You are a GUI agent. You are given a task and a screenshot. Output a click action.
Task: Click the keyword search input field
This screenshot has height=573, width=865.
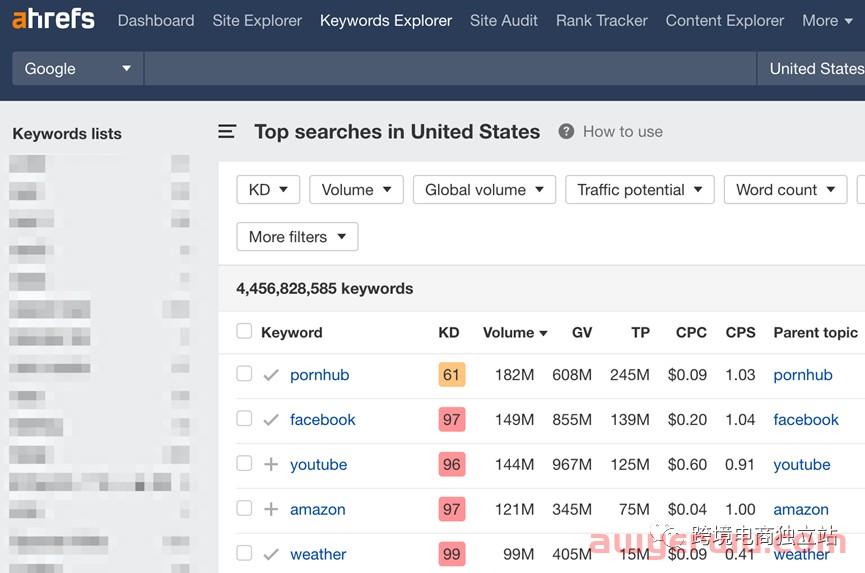(450, 68)
